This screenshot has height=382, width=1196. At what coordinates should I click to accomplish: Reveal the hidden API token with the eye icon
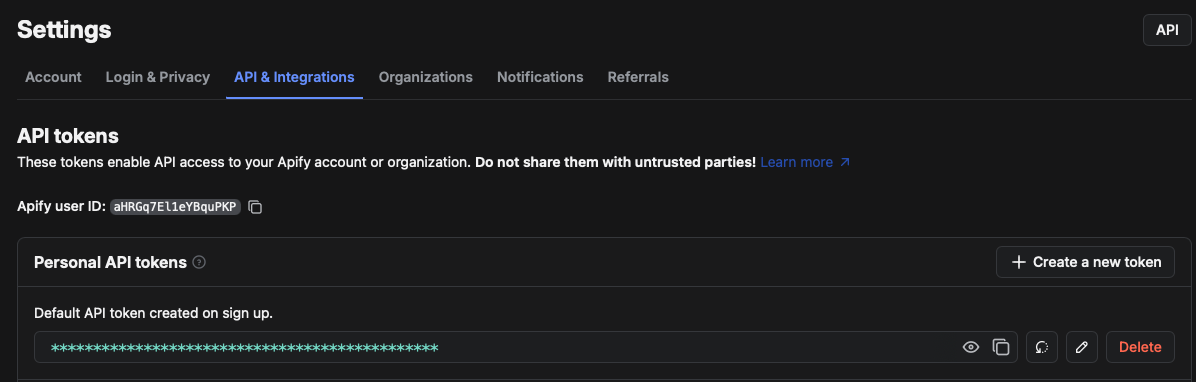970,347
